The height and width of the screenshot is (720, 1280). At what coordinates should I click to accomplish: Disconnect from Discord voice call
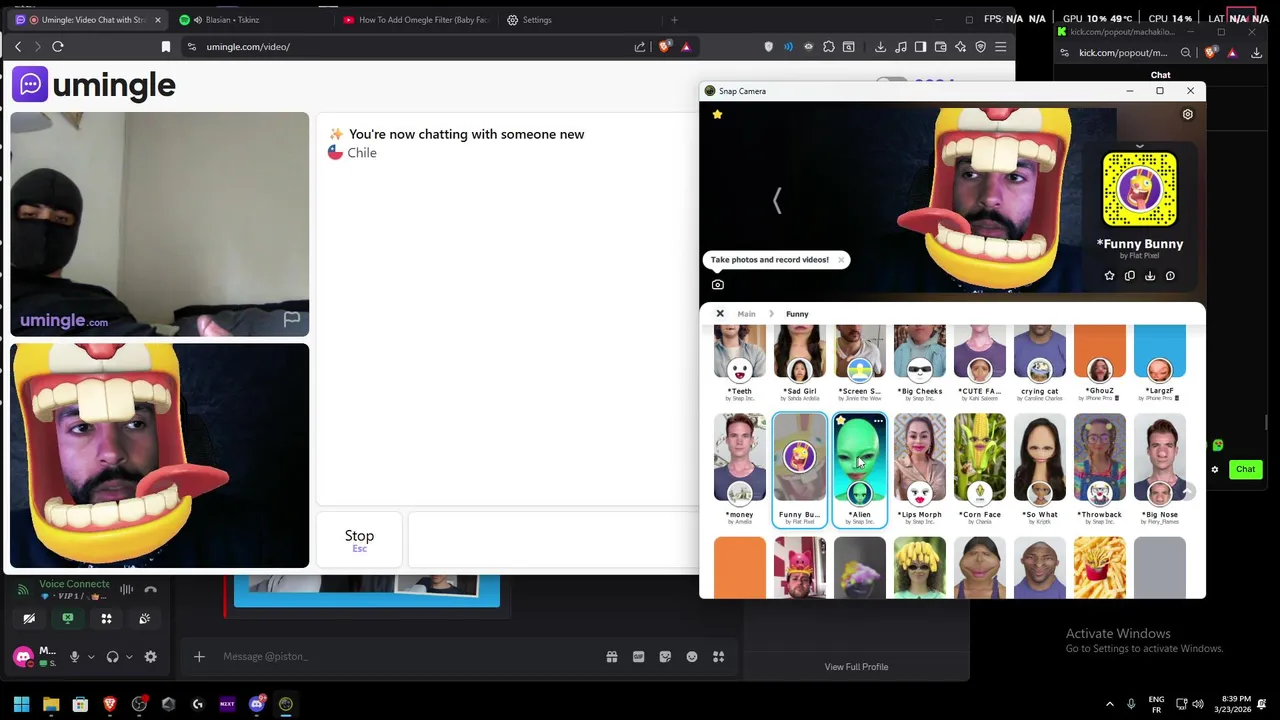pos(150,590)
